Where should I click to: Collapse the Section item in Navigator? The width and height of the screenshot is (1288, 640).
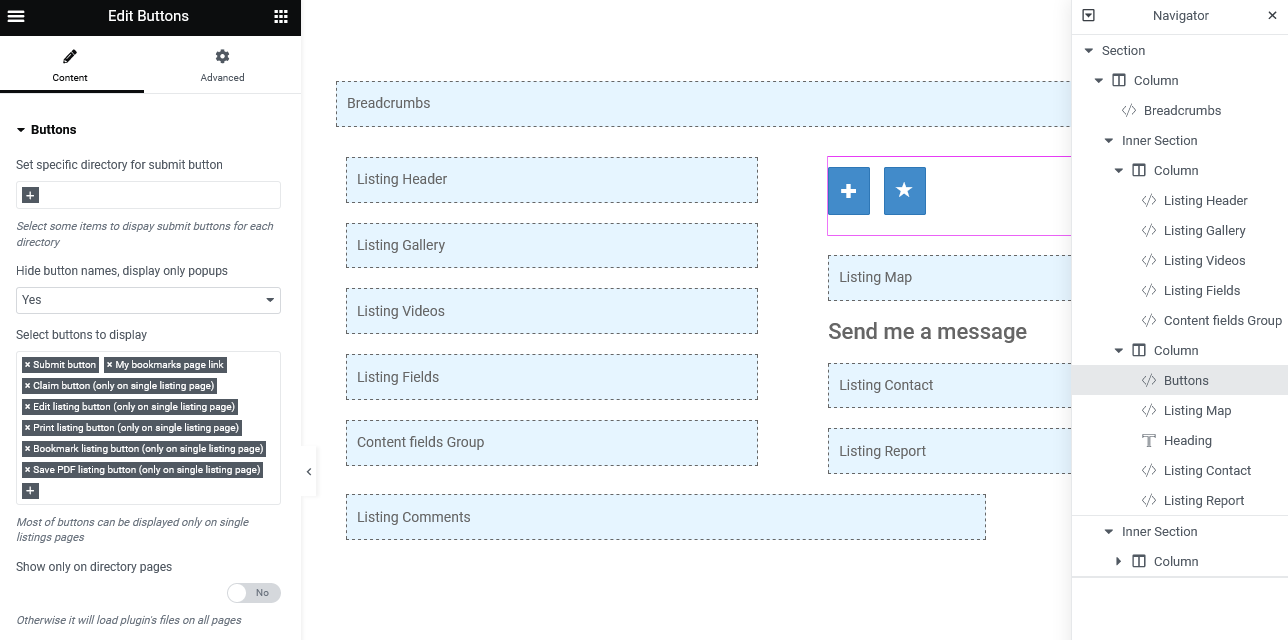(1089, 51)
